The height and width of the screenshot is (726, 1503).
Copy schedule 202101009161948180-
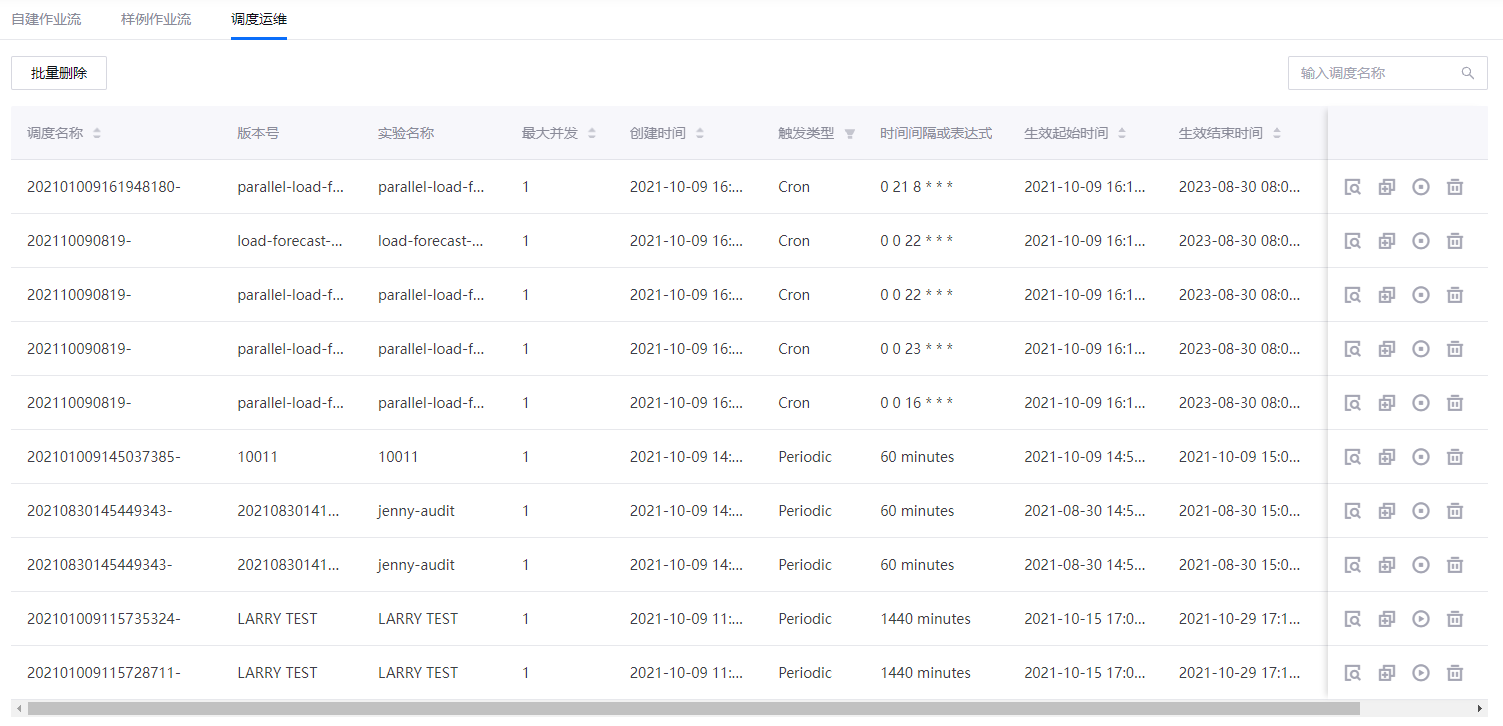1386,187
